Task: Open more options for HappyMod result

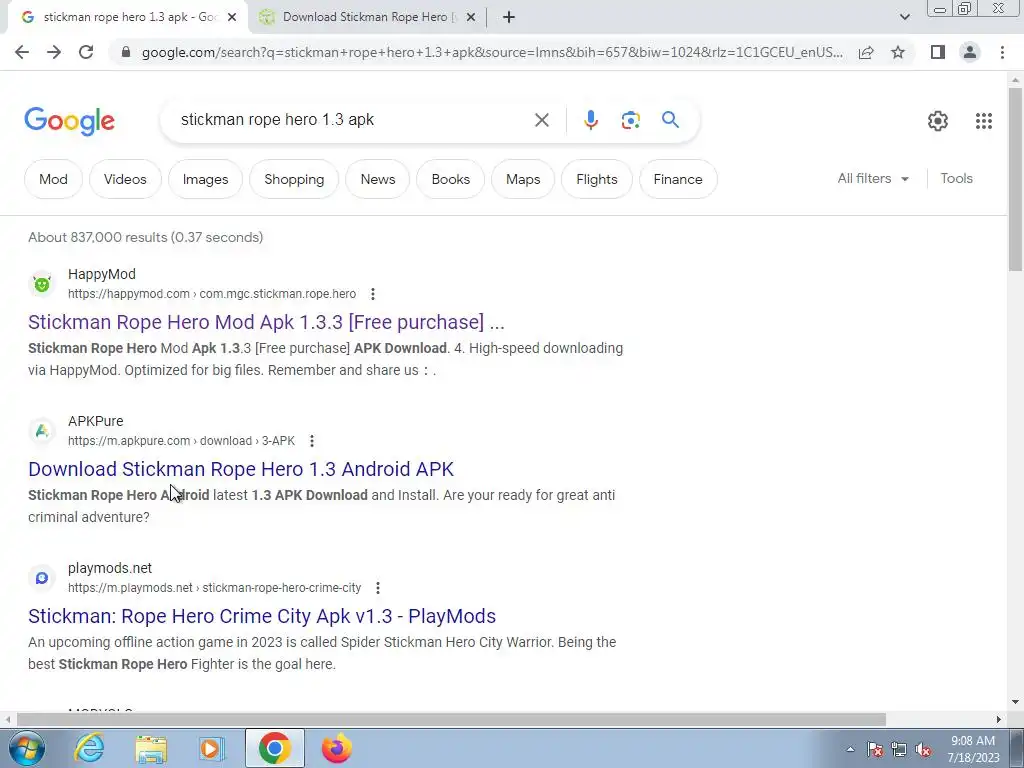Action: point(373,294)
